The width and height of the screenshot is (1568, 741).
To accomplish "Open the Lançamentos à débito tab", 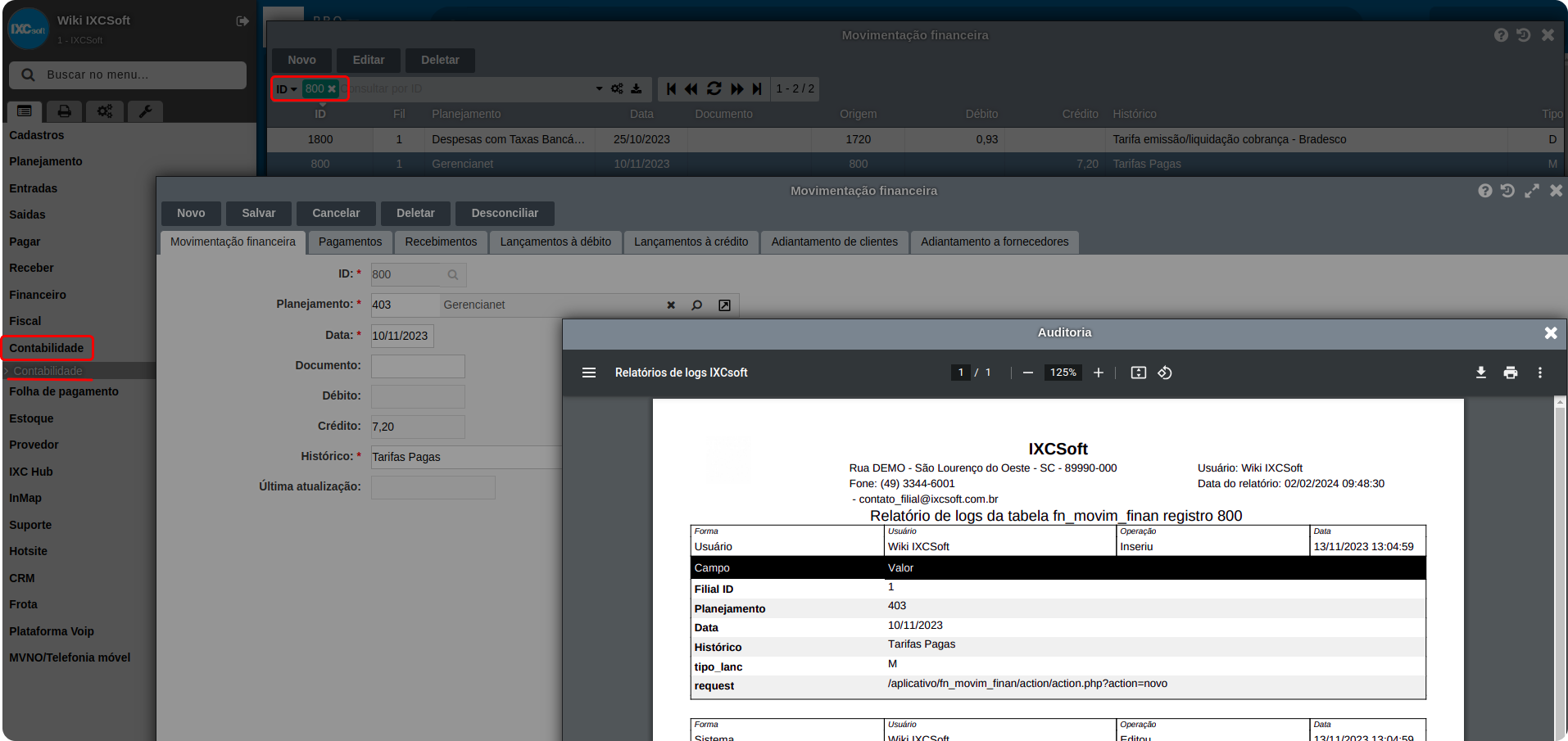I will 555,242.
